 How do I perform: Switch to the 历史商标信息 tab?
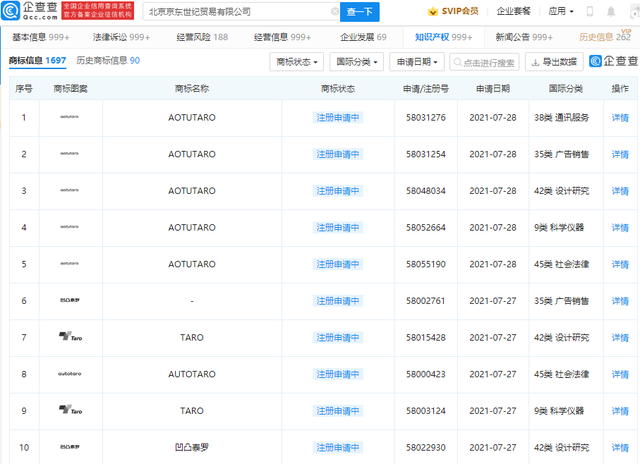(x=108, y=61)
